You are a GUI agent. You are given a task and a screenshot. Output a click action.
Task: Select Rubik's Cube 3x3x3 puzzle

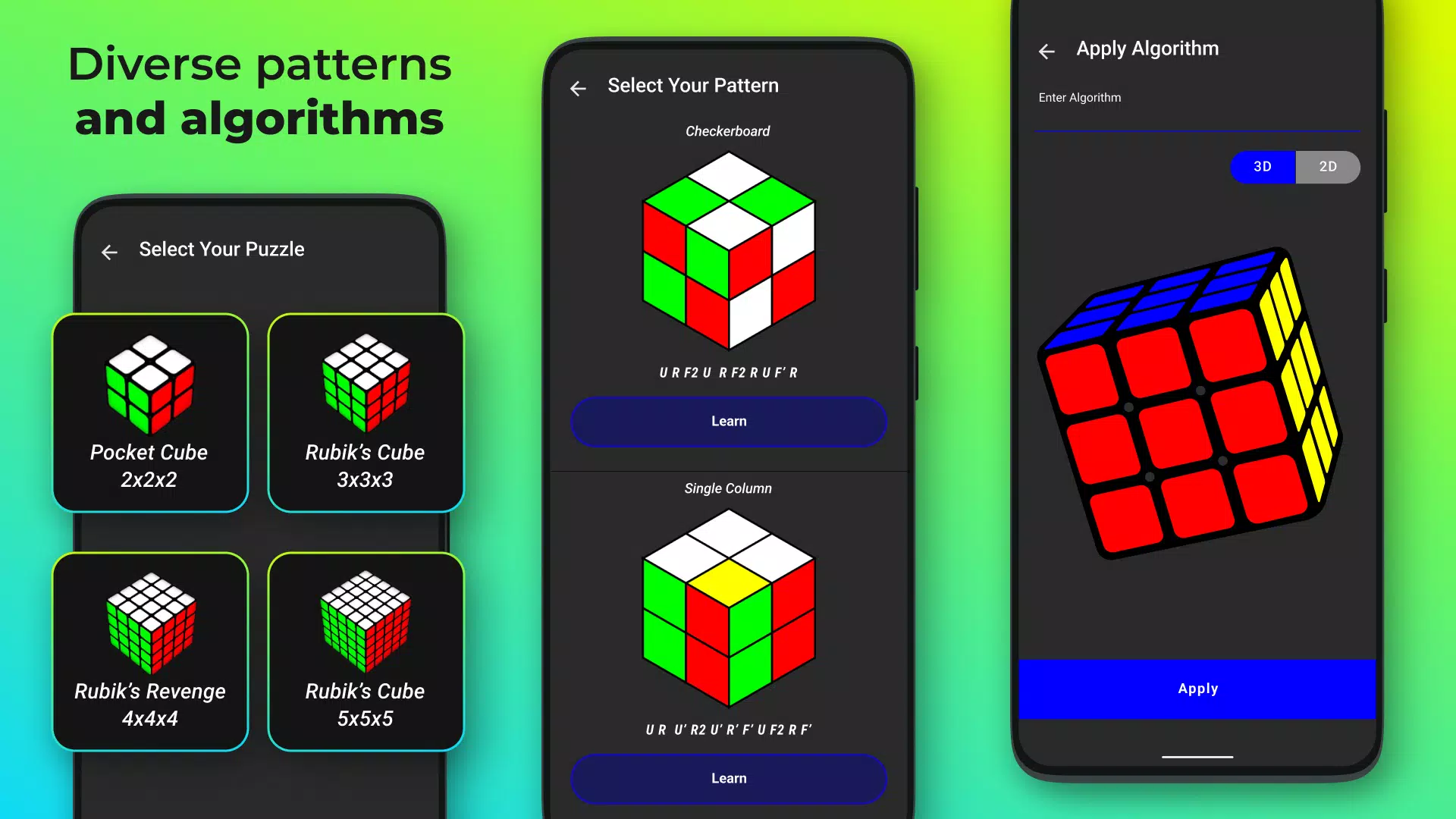tap(365, 413)
